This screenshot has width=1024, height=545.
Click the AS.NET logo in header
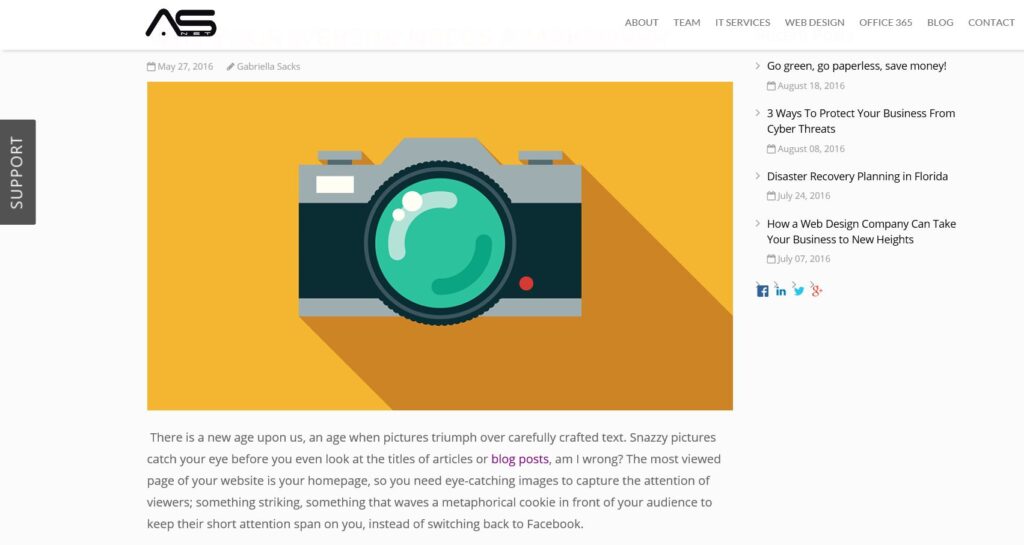[x=181, y=22]
